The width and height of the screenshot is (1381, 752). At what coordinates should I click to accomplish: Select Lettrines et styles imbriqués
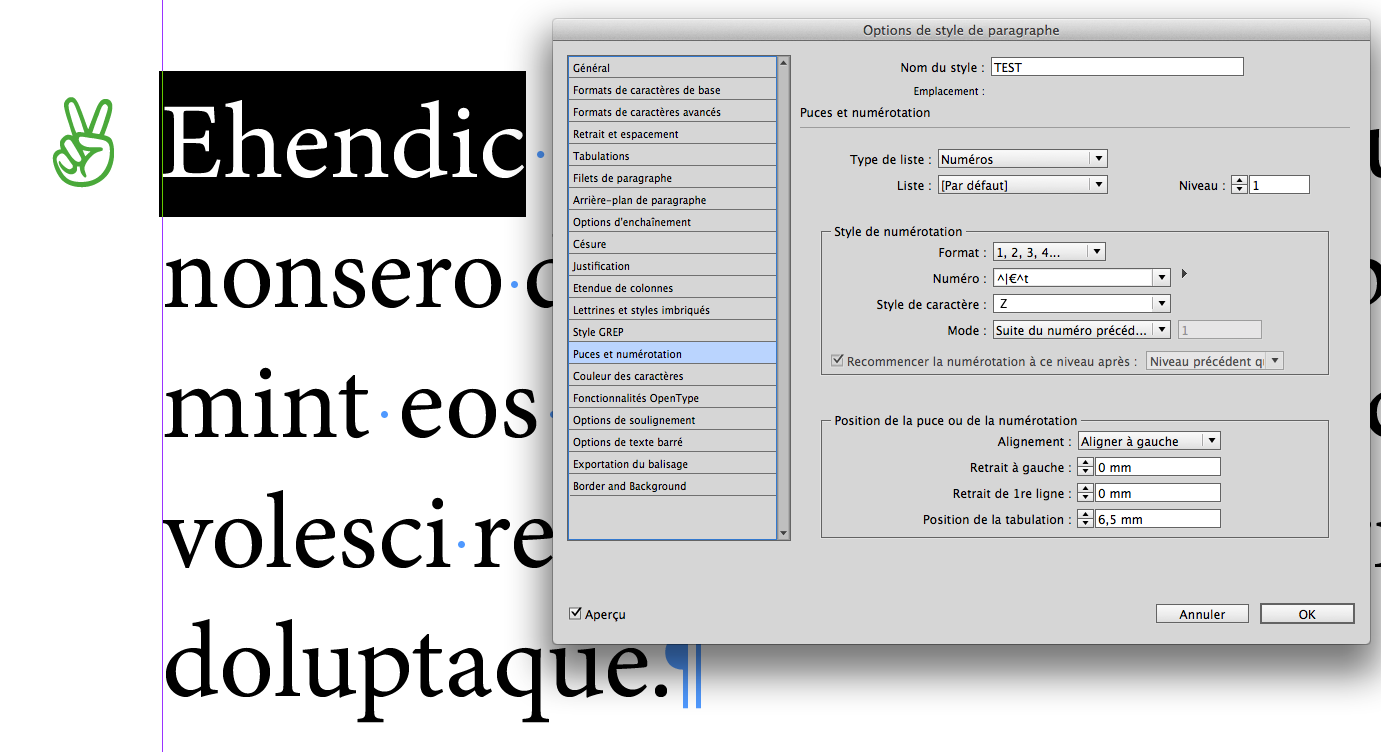(x=672, y=310)
